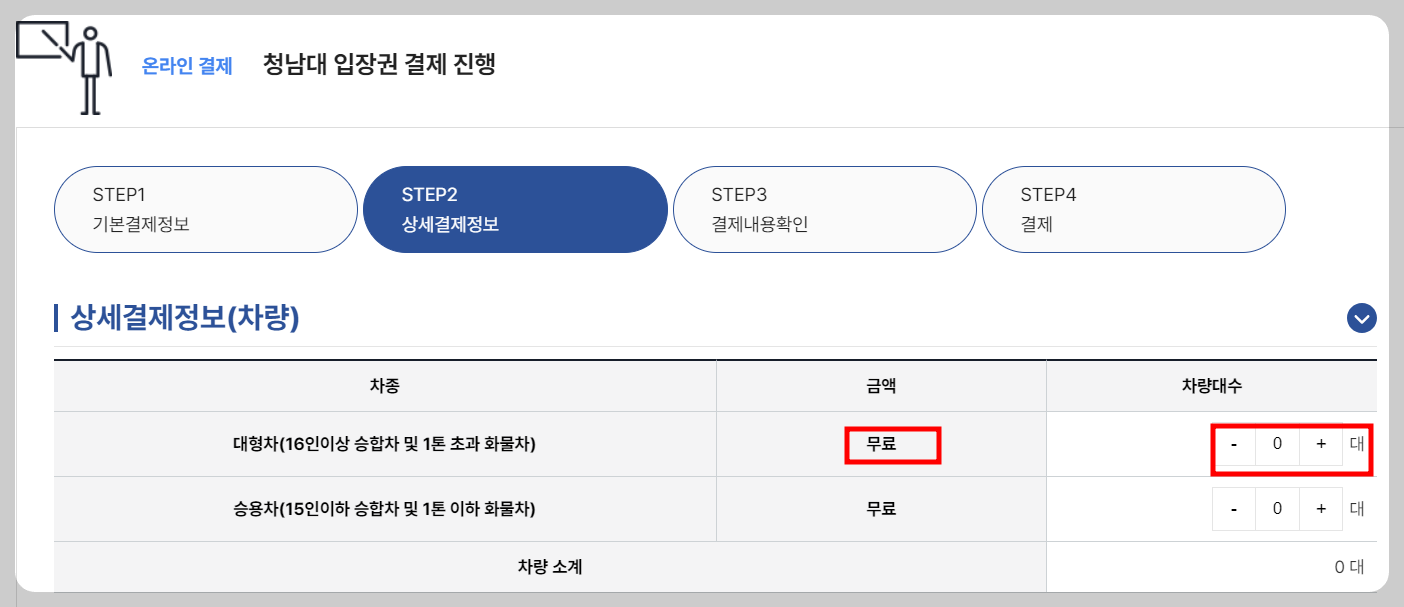Go to STEP4 결제 step

pos(1133,209)
